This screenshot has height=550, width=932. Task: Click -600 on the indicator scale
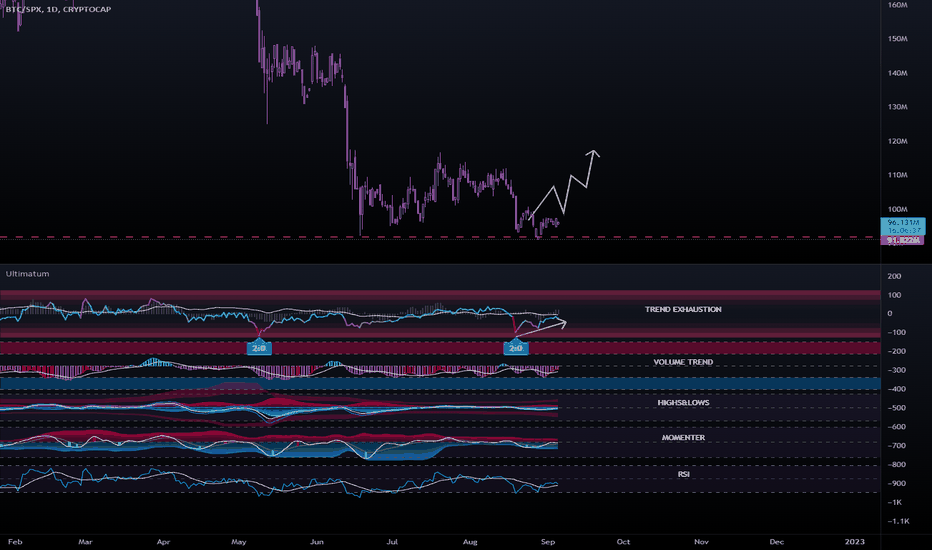coord(896,427)
